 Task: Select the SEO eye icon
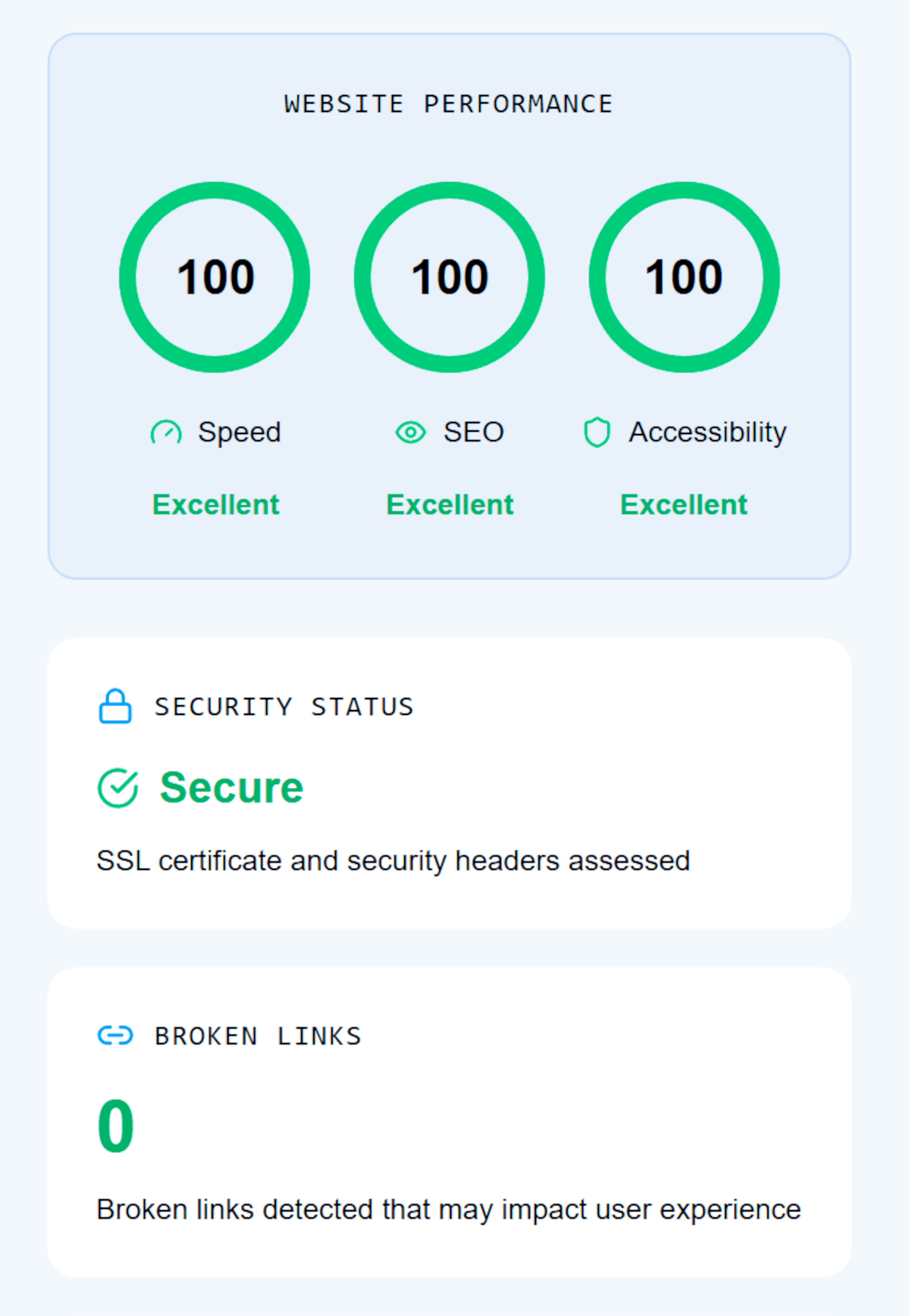pyautogui.click(x=412, y=433)
